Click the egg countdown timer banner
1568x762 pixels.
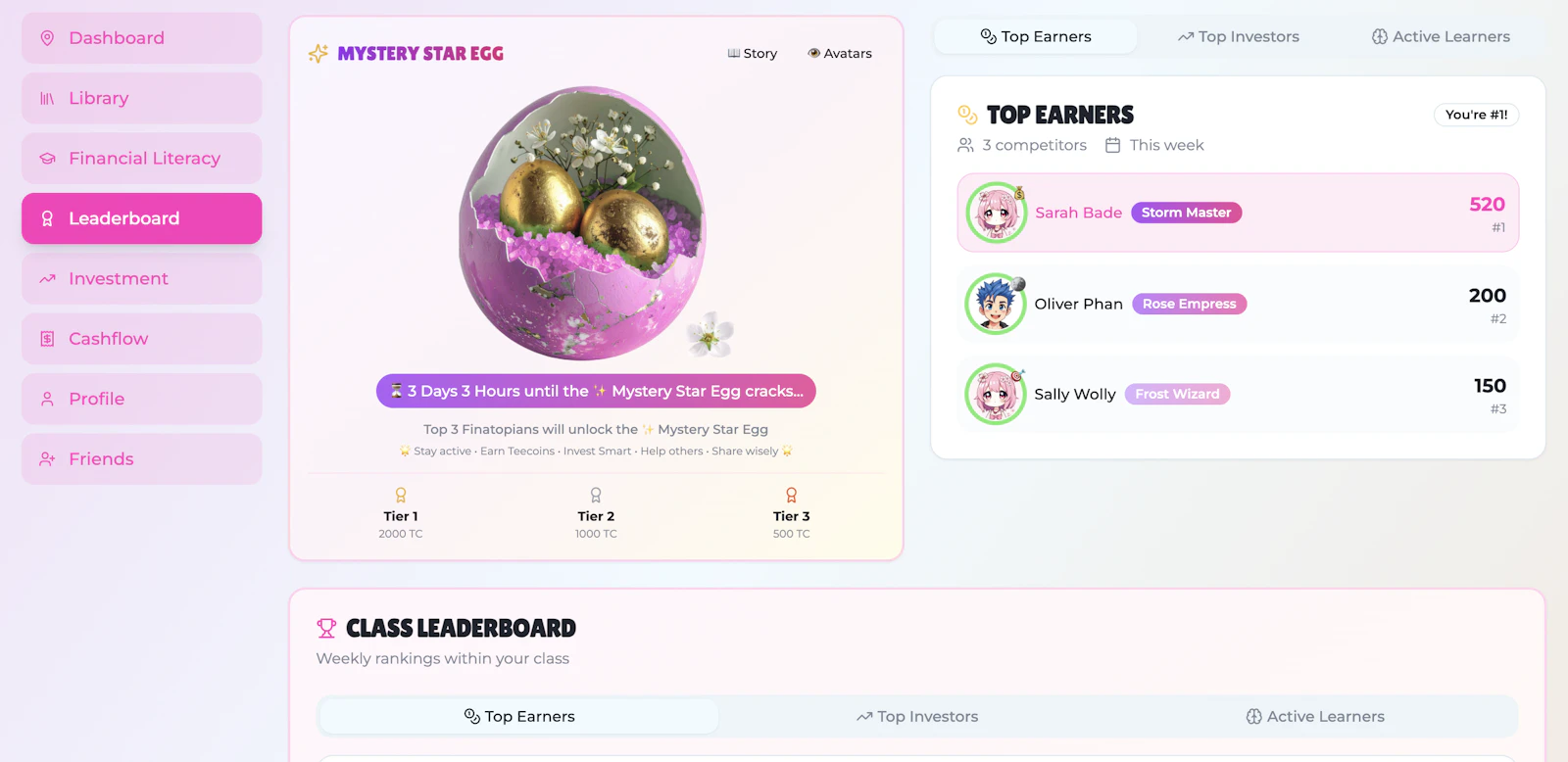(x=596, y=391)
